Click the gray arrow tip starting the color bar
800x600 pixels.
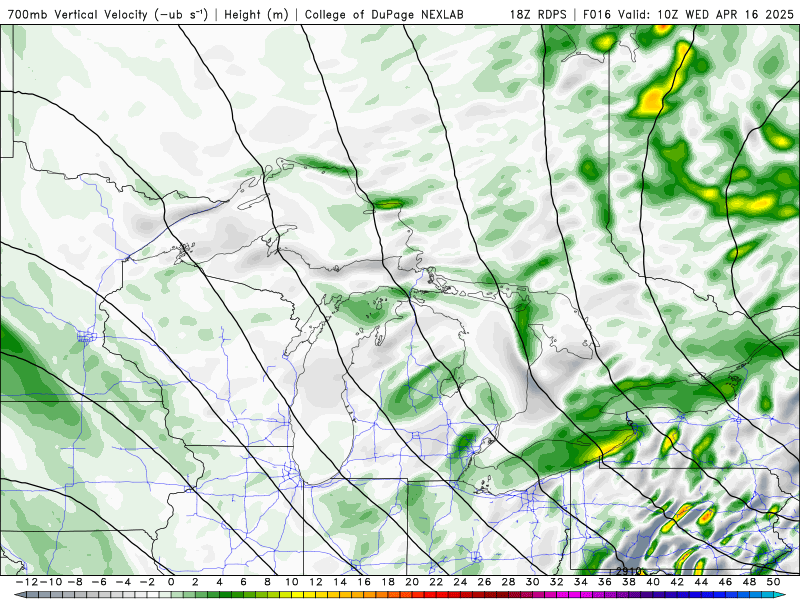[19, 595]
